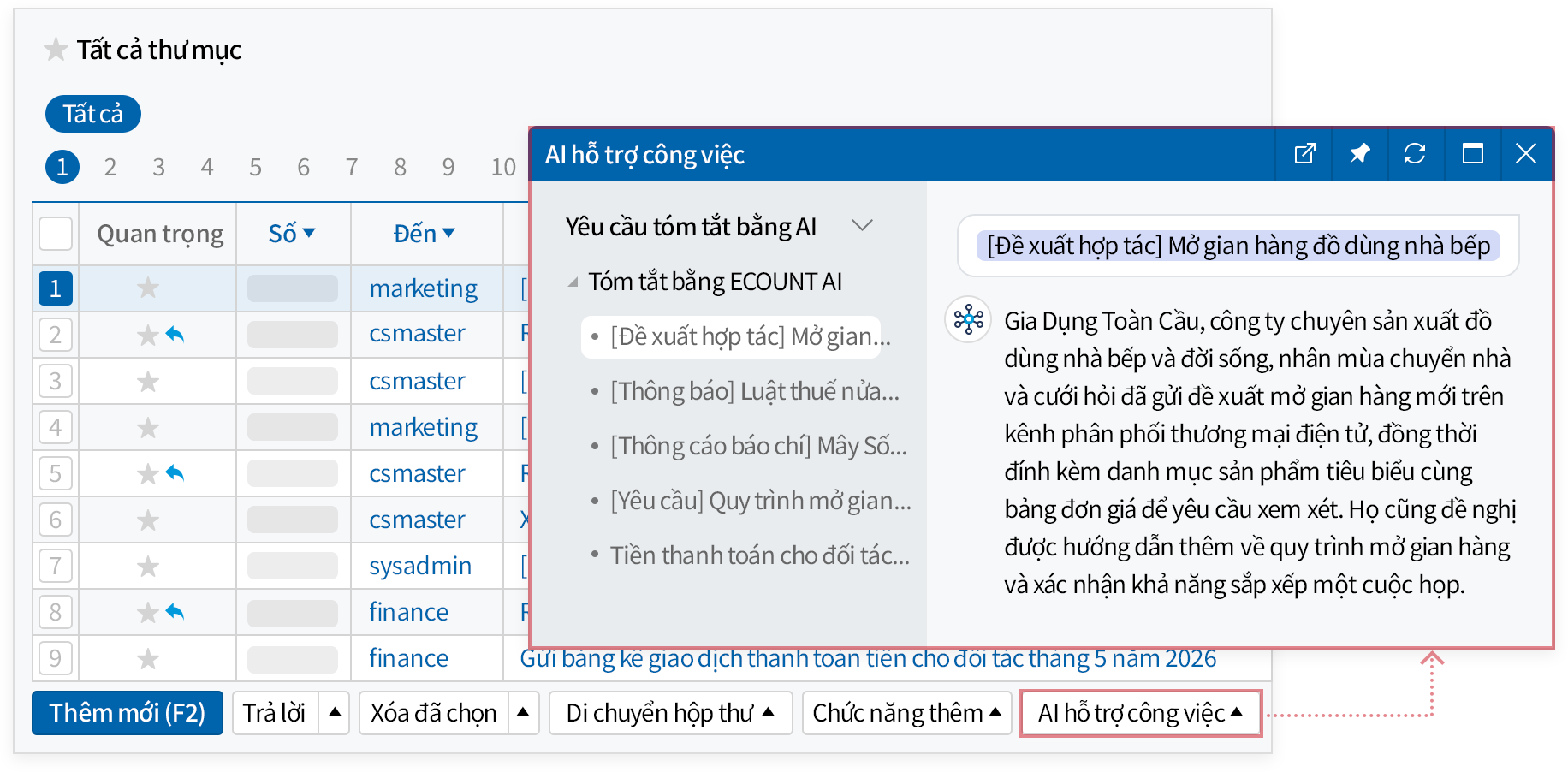The height and width of the screenshot is (772, 1568).
Task: Open the Trả lời arrow menu
Action: [335, 712]
